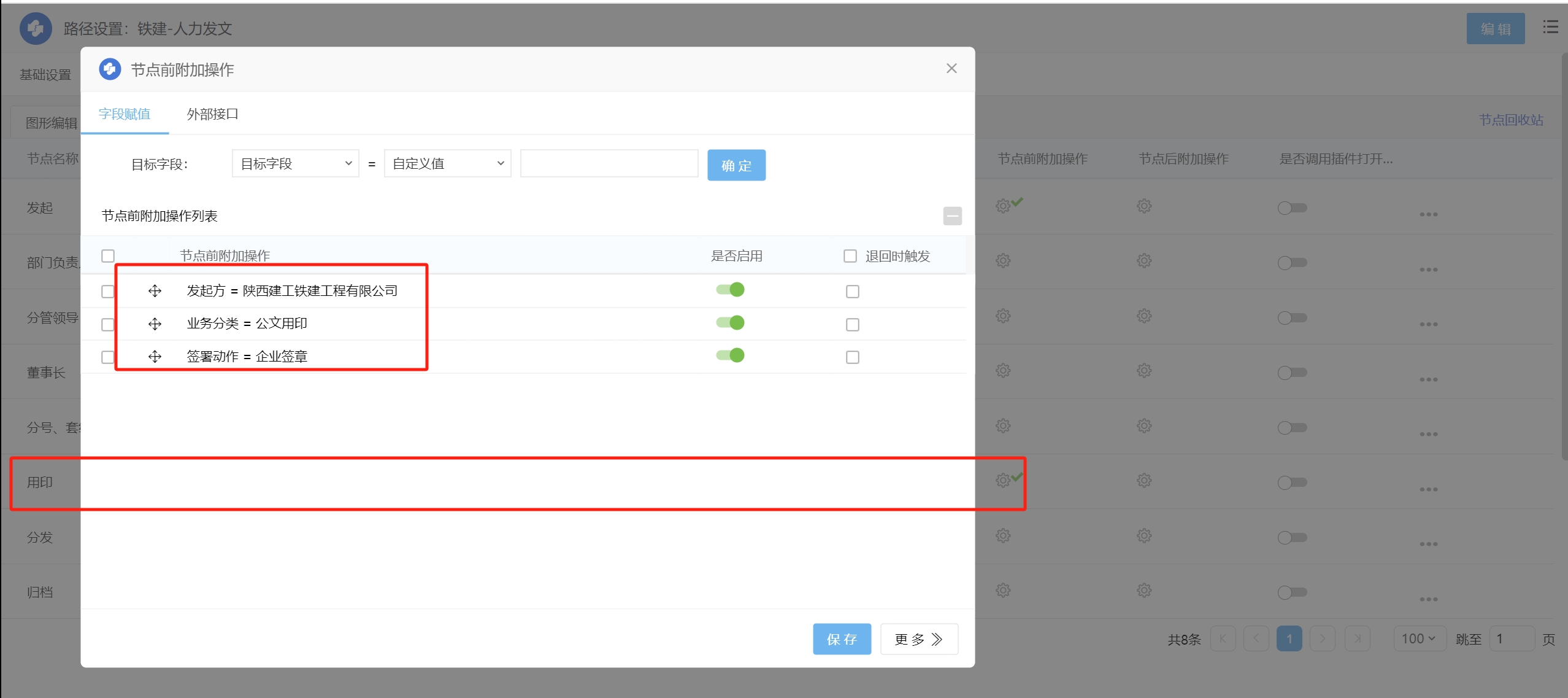Click the 保存 button
1568x698 pixels.
841,639
